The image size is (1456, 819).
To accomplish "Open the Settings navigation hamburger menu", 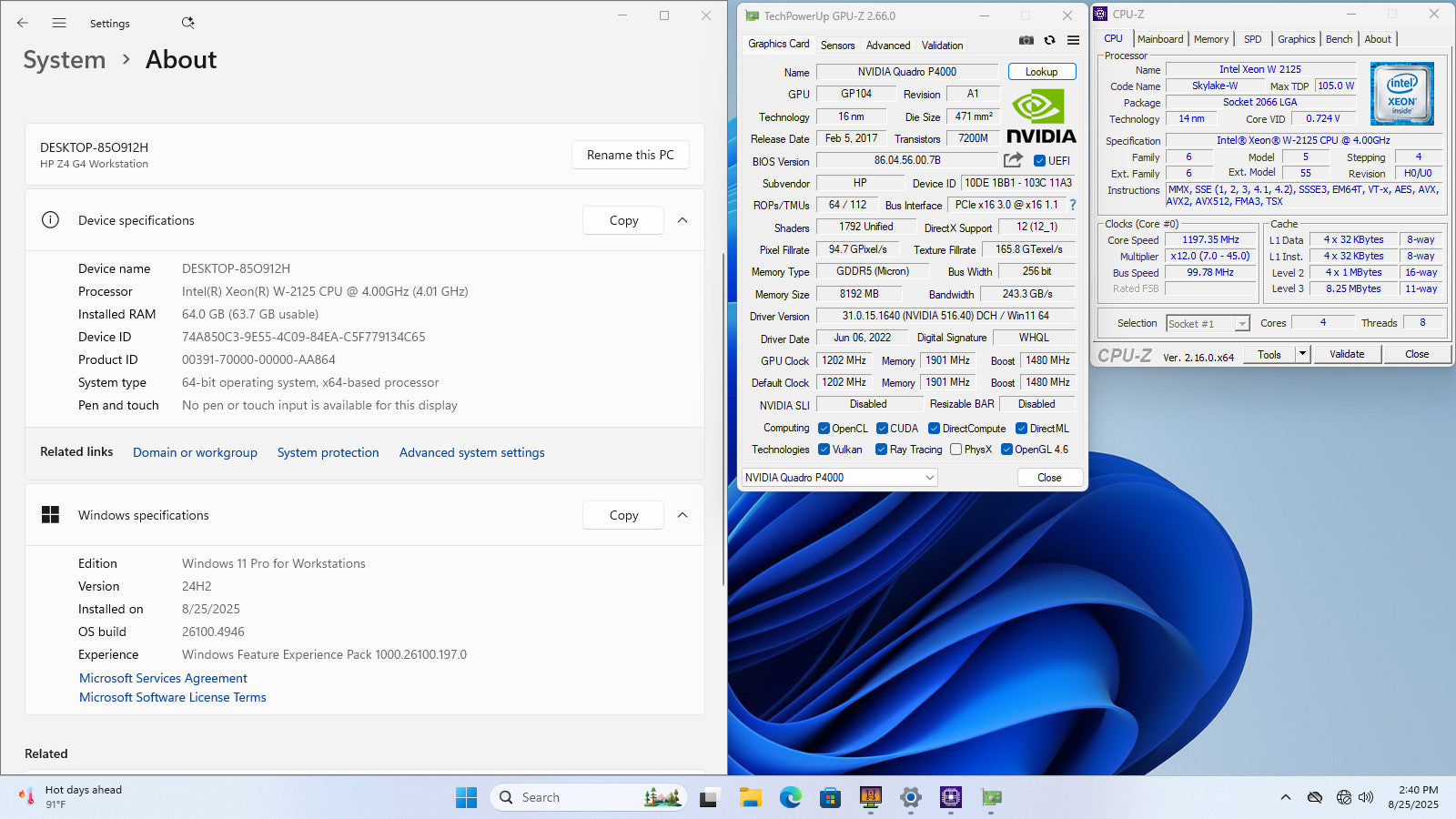I will click(x=59, y=23).
